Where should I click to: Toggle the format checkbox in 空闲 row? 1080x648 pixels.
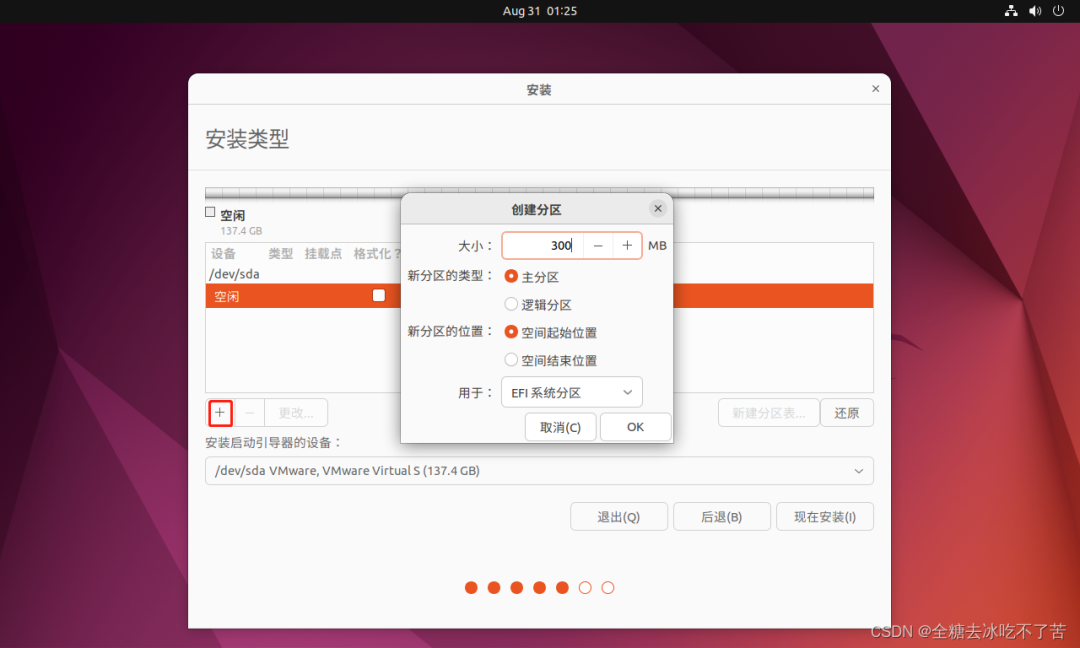(x=378, y=296)
